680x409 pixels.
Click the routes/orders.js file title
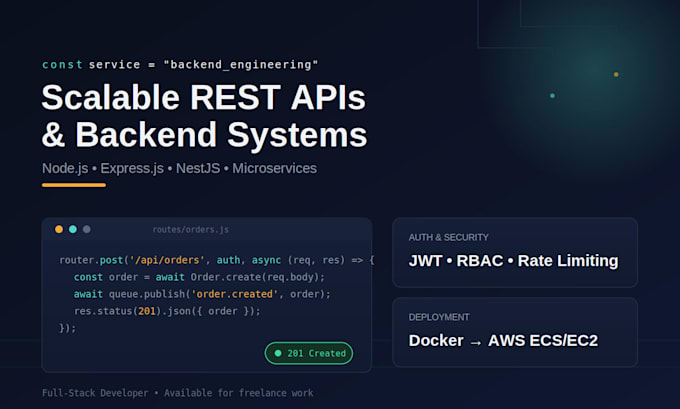tap(191, 229)
